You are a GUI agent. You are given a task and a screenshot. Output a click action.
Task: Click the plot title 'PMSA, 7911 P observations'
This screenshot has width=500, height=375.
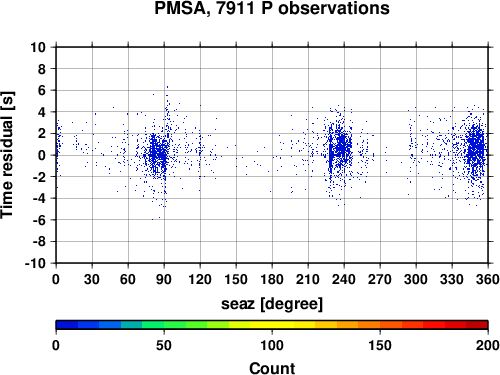point(272,8)
